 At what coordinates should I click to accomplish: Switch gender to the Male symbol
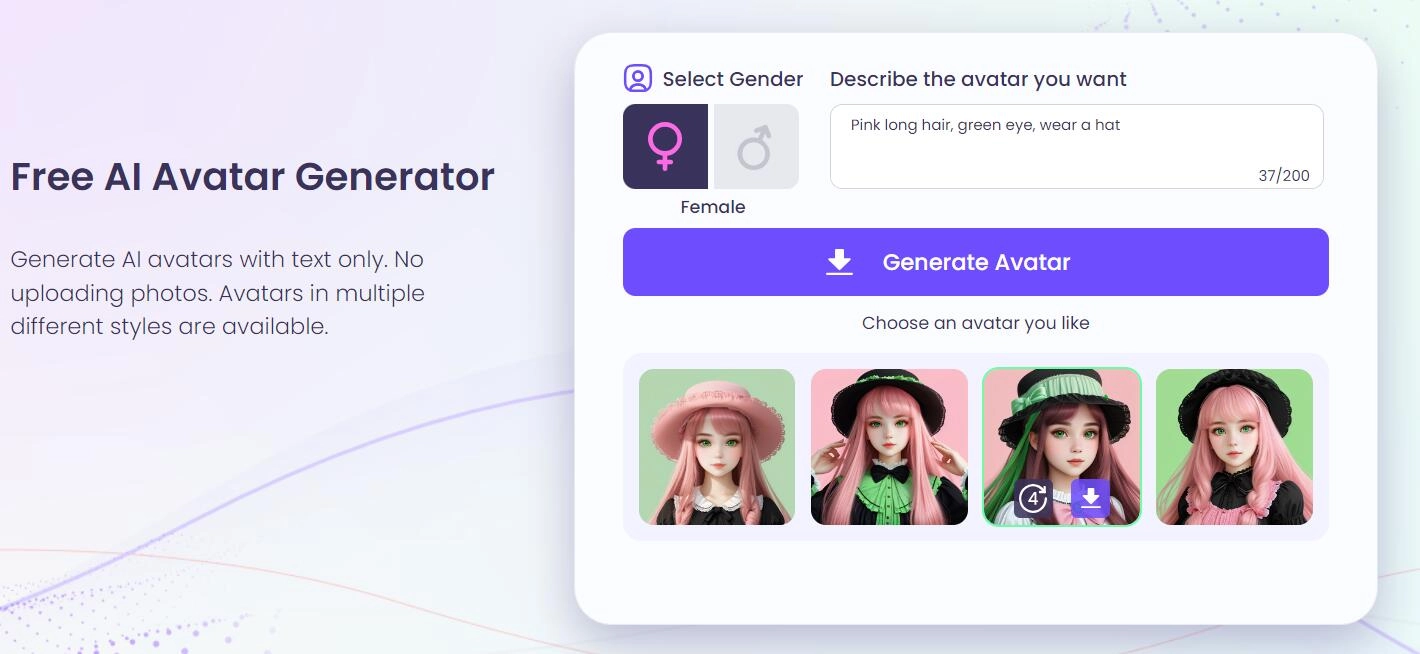pos(756,146)
